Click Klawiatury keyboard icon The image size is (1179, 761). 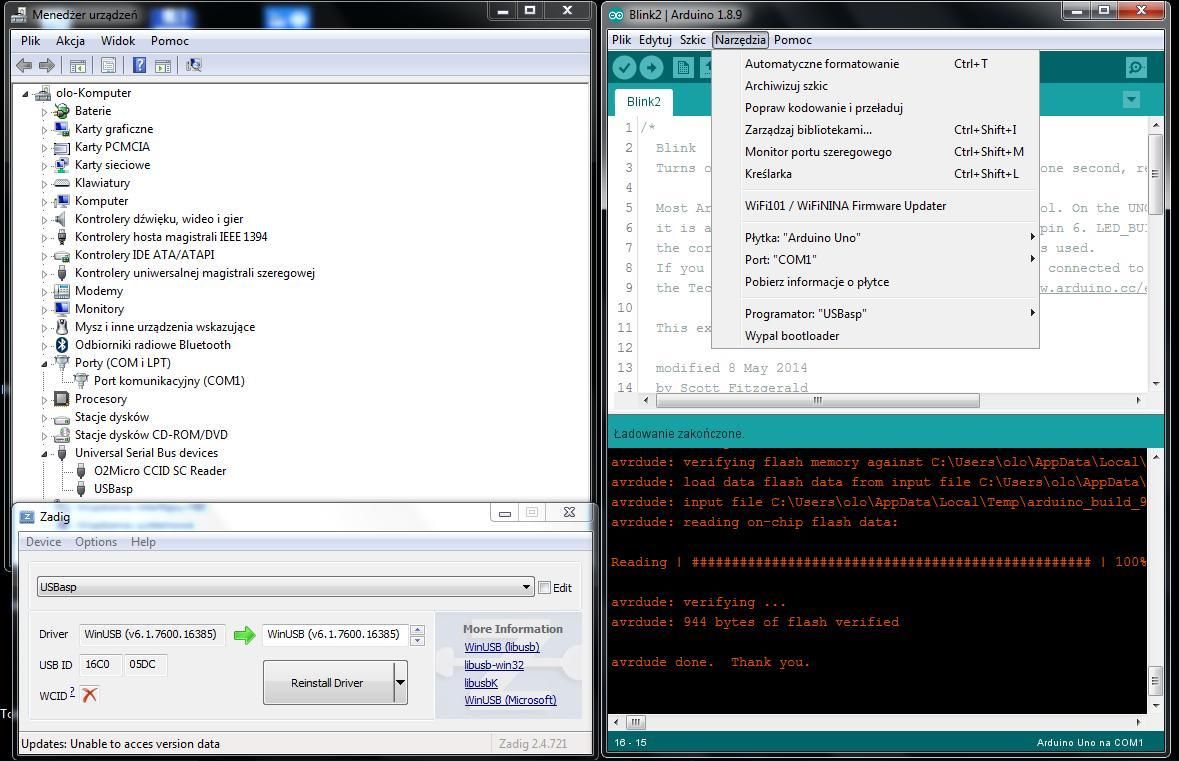click(62, 183)
